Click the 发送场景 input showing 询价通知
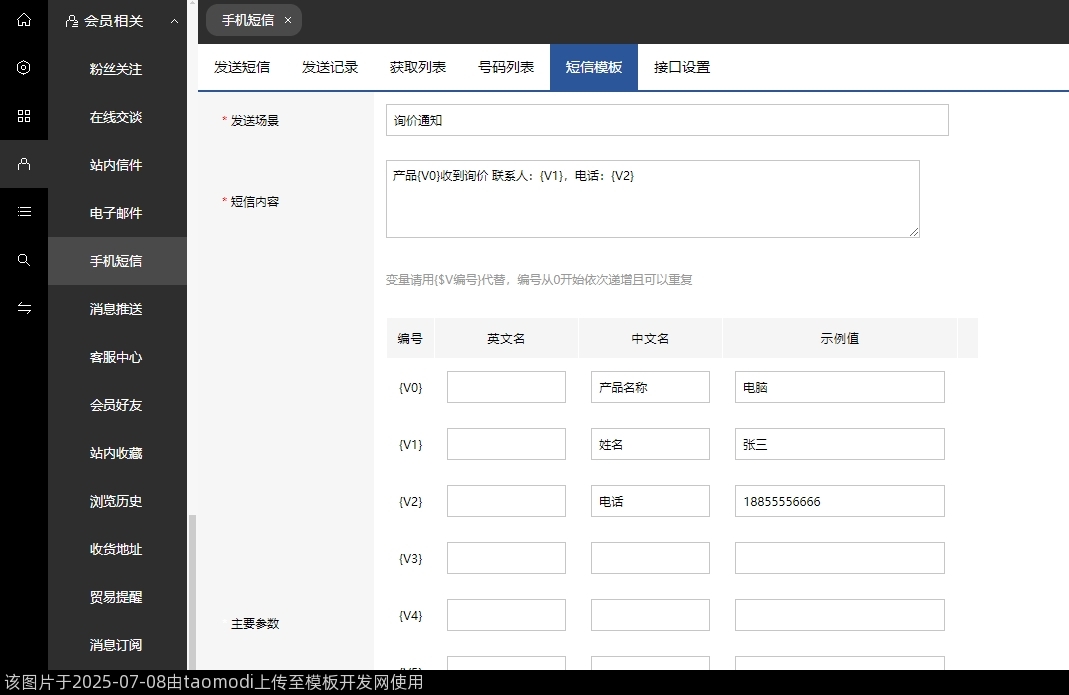Image resolution: width=1069 pixels, height=695 pixels. [666, 120]
